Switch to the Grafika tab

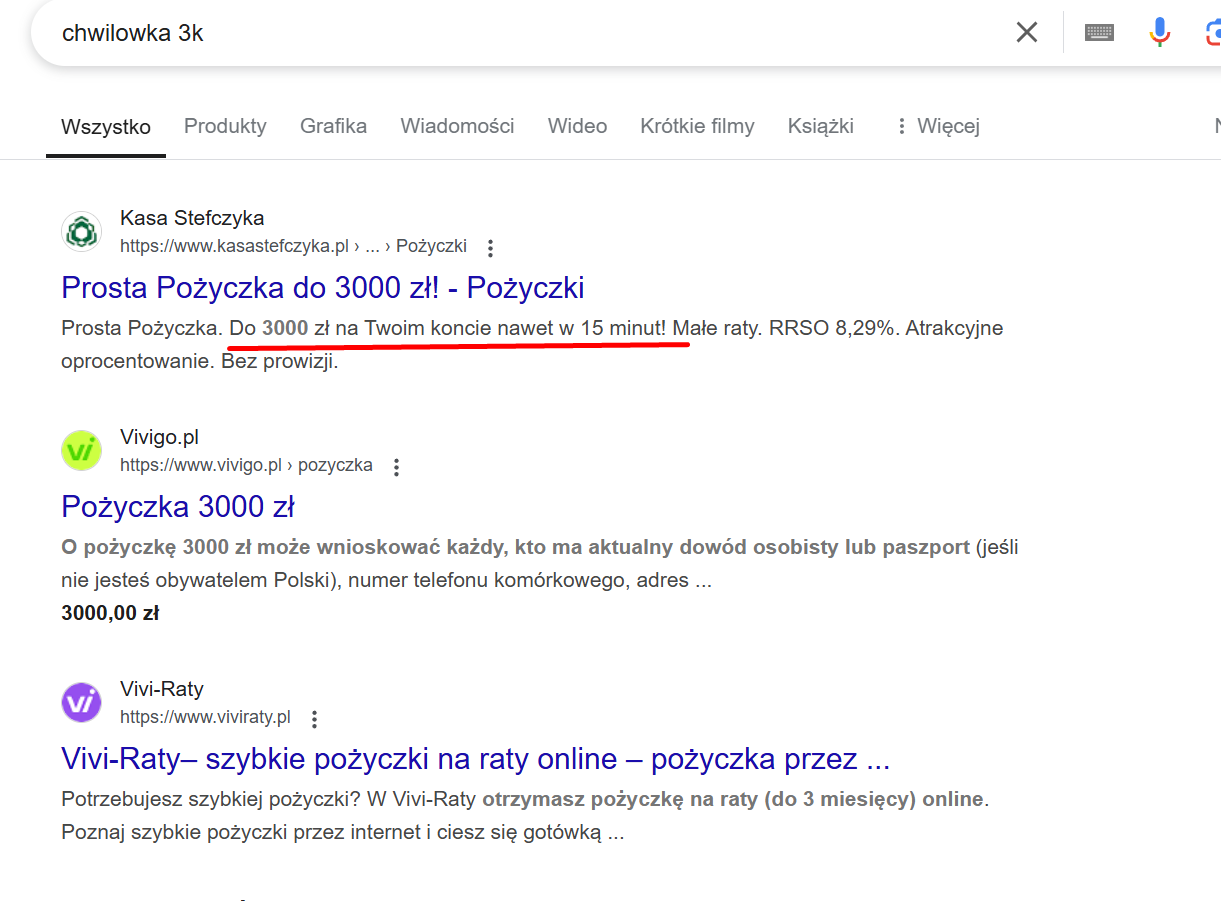pos(333,126)
